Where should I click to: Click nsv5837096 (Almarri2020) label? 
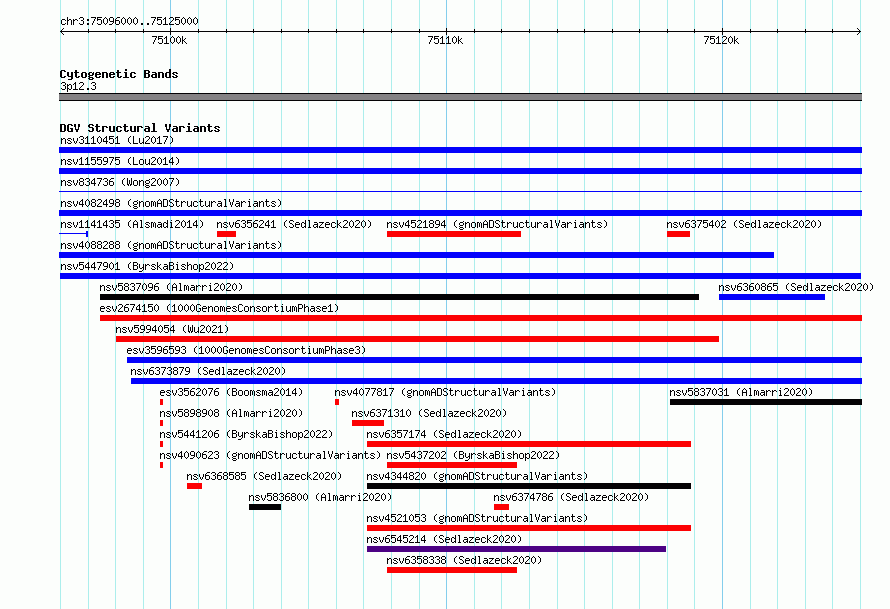(x=171, y=287)
